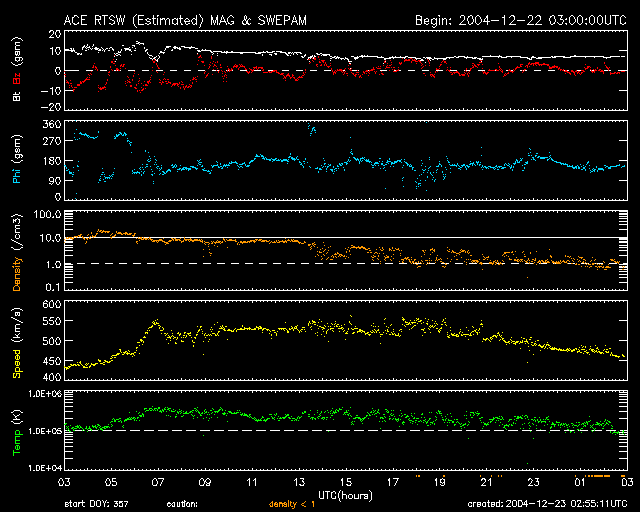Screen dimensions: 640x512
Task: Click the "caution:" legend label
Action: pyautogui.click(x=182, y=504)
